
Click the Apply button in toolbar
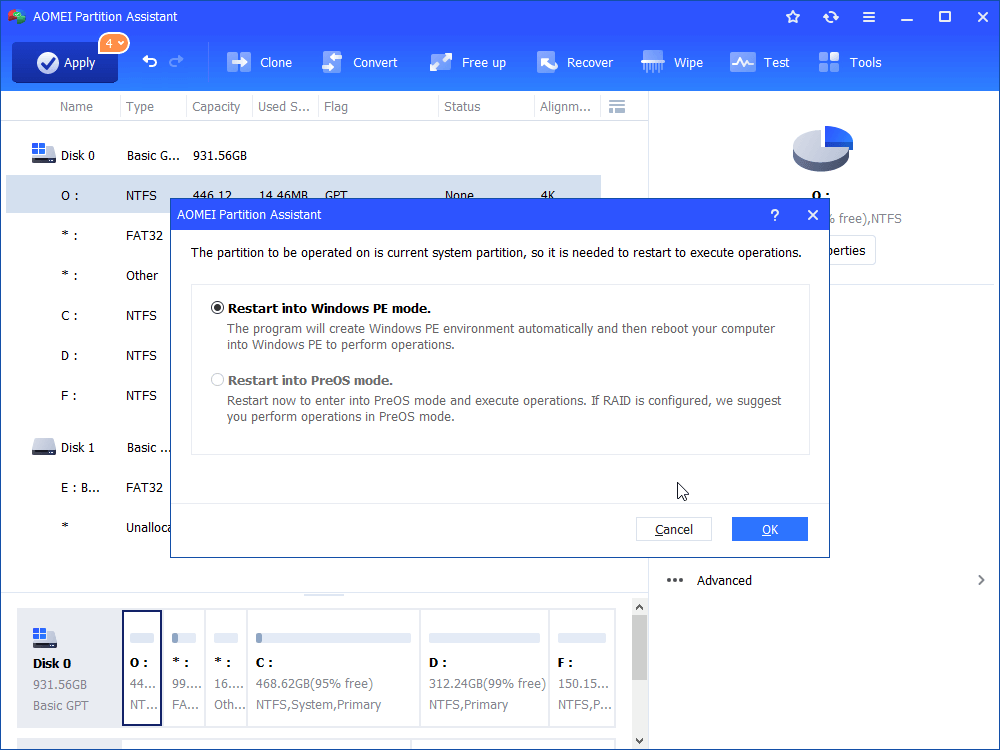(65, 62)
